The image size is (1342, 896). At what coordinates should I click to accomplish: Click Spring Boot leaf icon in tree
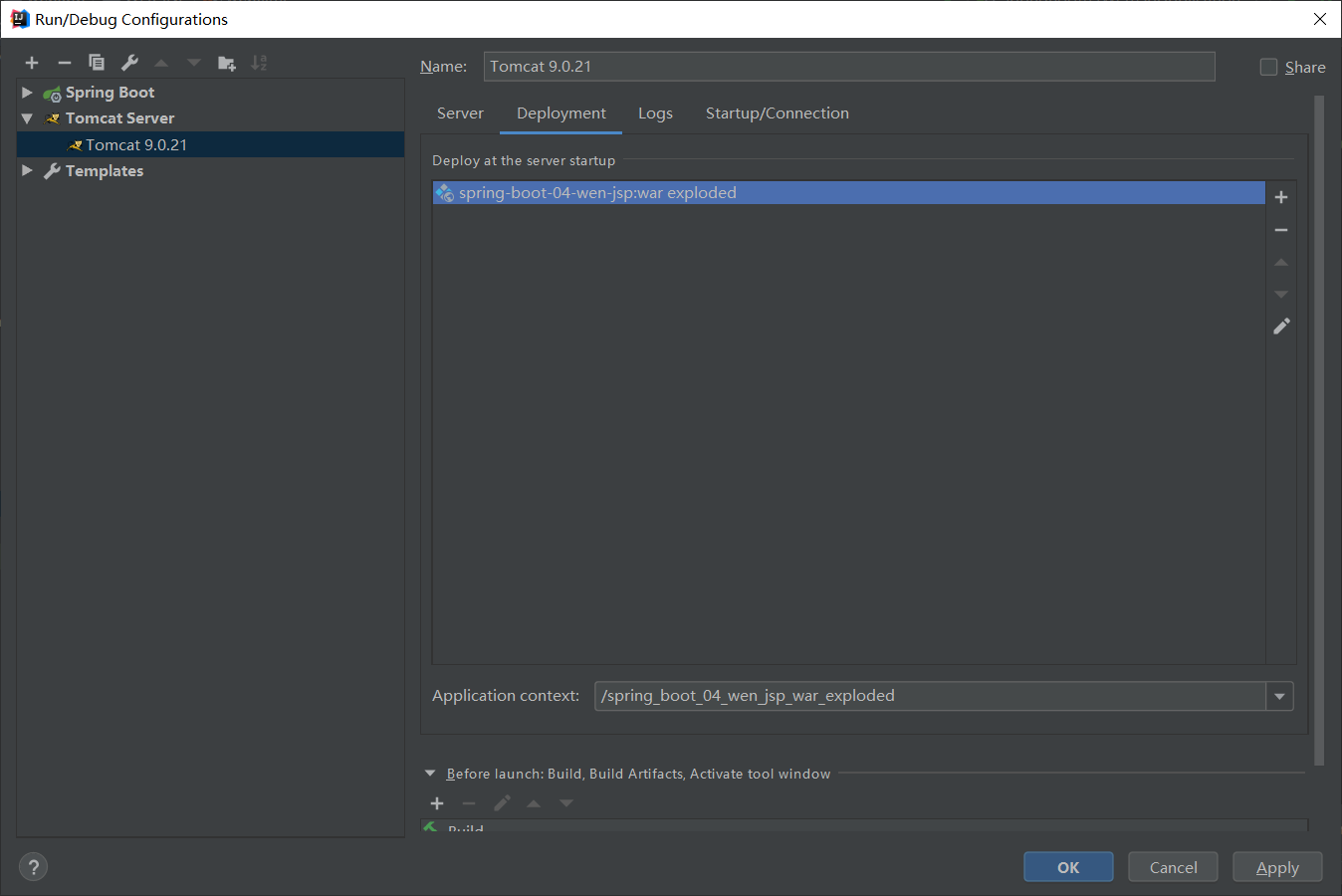(x=53, y=93)
